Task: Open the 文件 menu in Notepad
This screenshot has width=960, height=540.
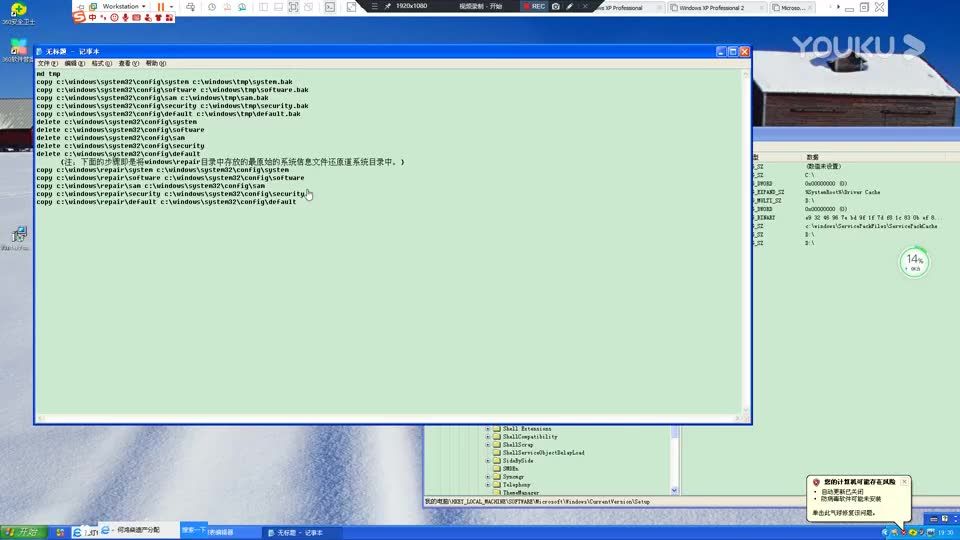Action: click(x=47, y=64)
